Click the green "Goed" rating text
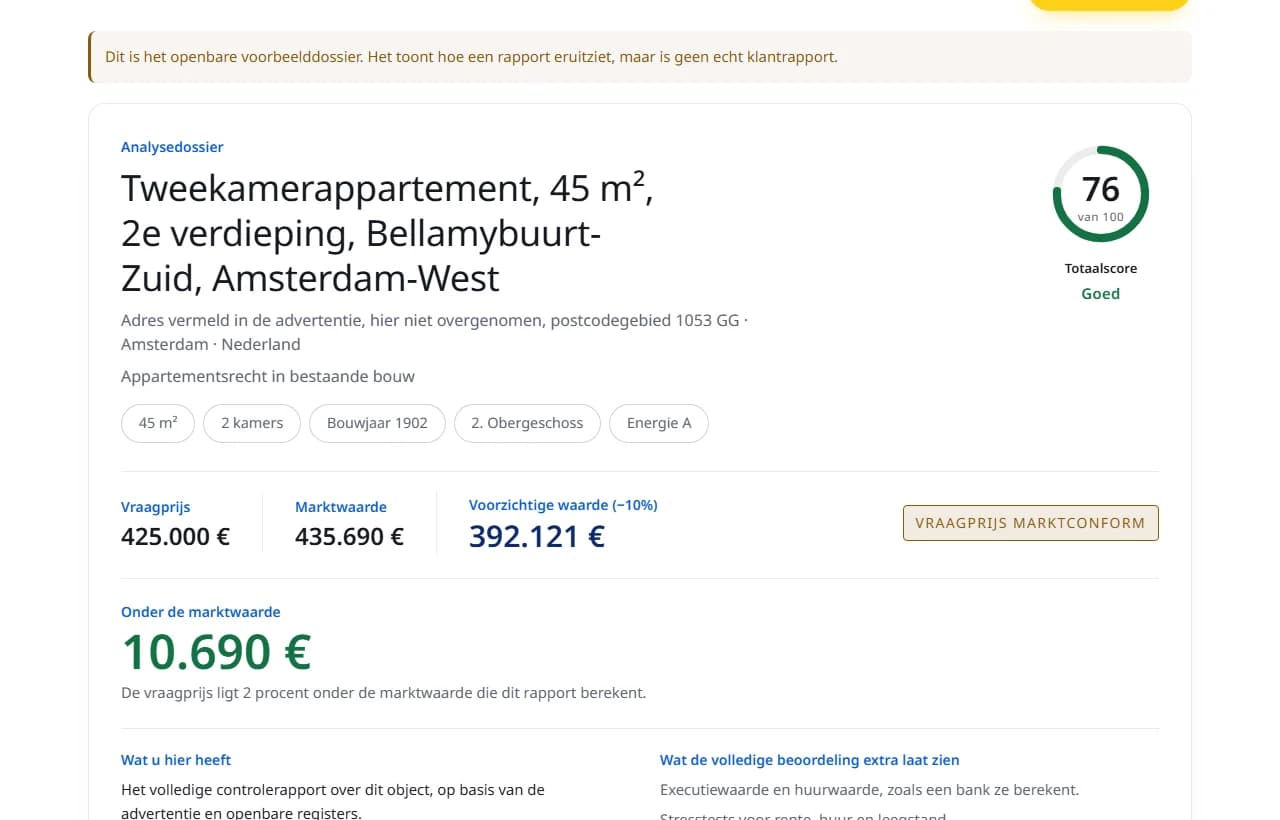The image size is (1280, 820). [x=1101, y=294]
